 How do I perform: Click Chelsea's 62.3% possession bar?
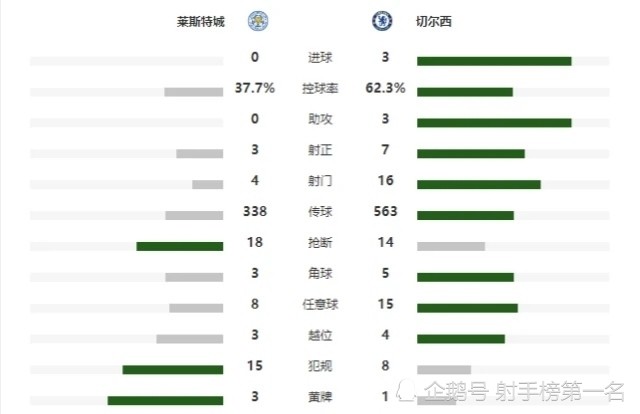(465, 92)
